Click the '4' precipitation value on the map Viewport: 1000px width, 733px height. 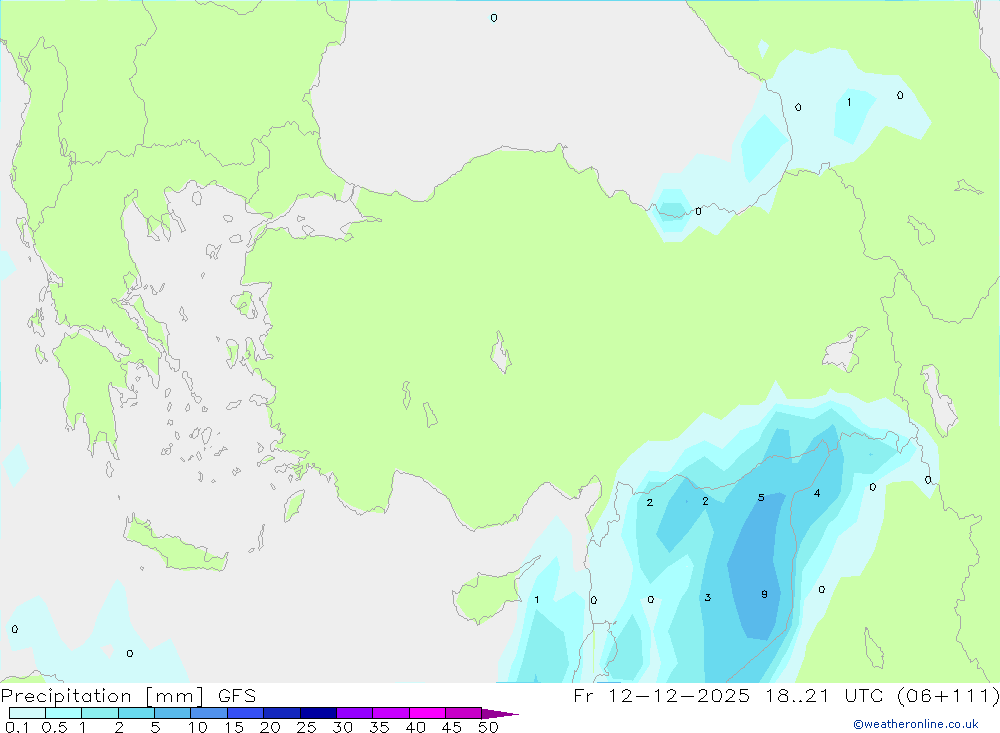[x=817, y=493]
